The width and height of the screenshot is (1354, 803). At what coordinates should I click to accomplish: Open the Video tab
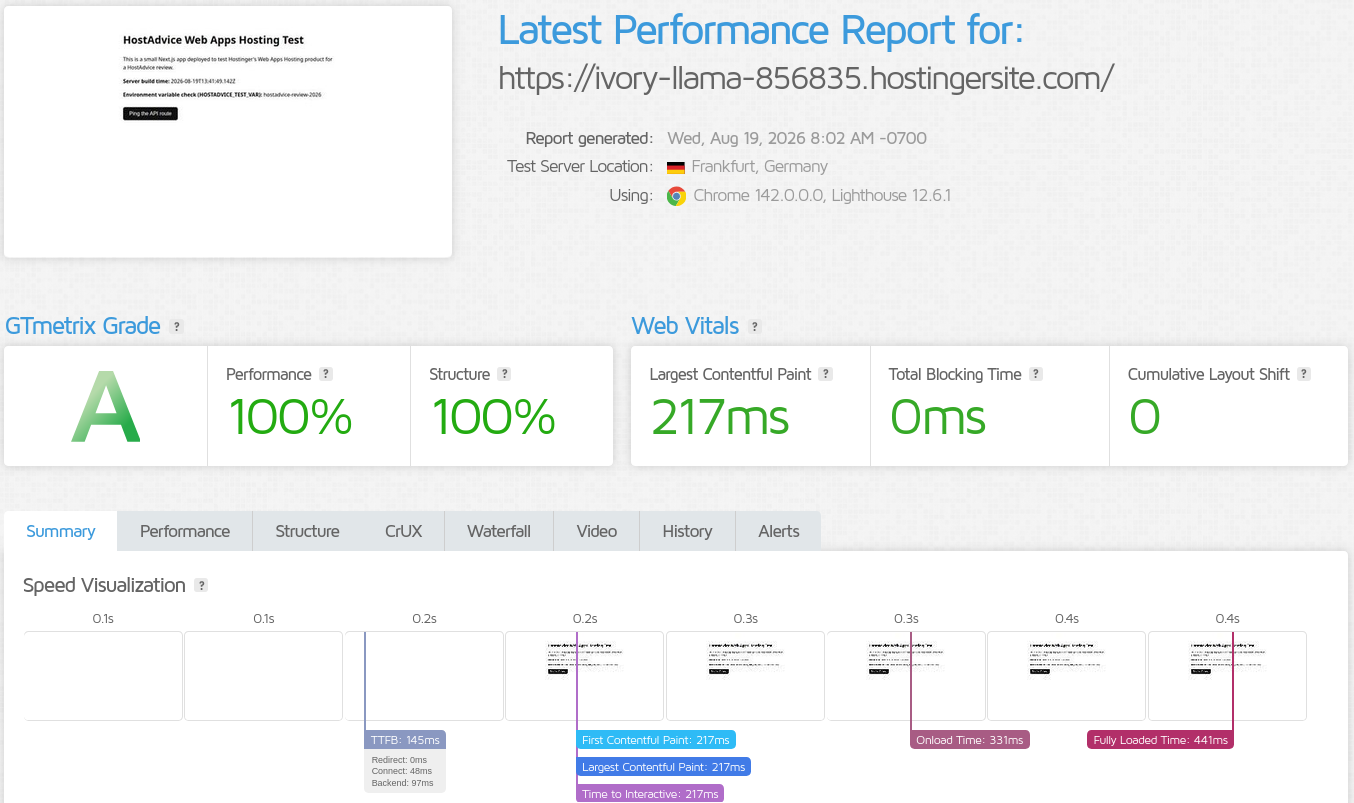(x=596, y=531)
